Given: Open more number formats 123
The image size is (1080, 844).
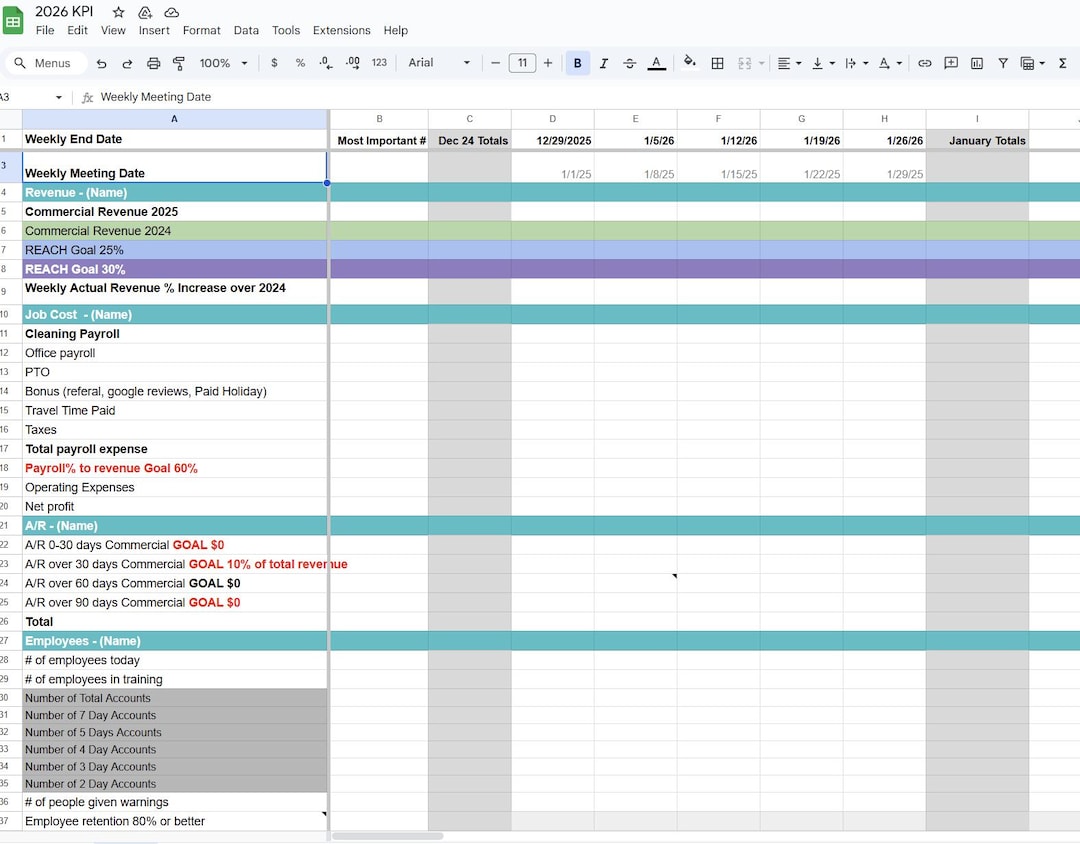Looking at the screenshot, I should [379, 63].
